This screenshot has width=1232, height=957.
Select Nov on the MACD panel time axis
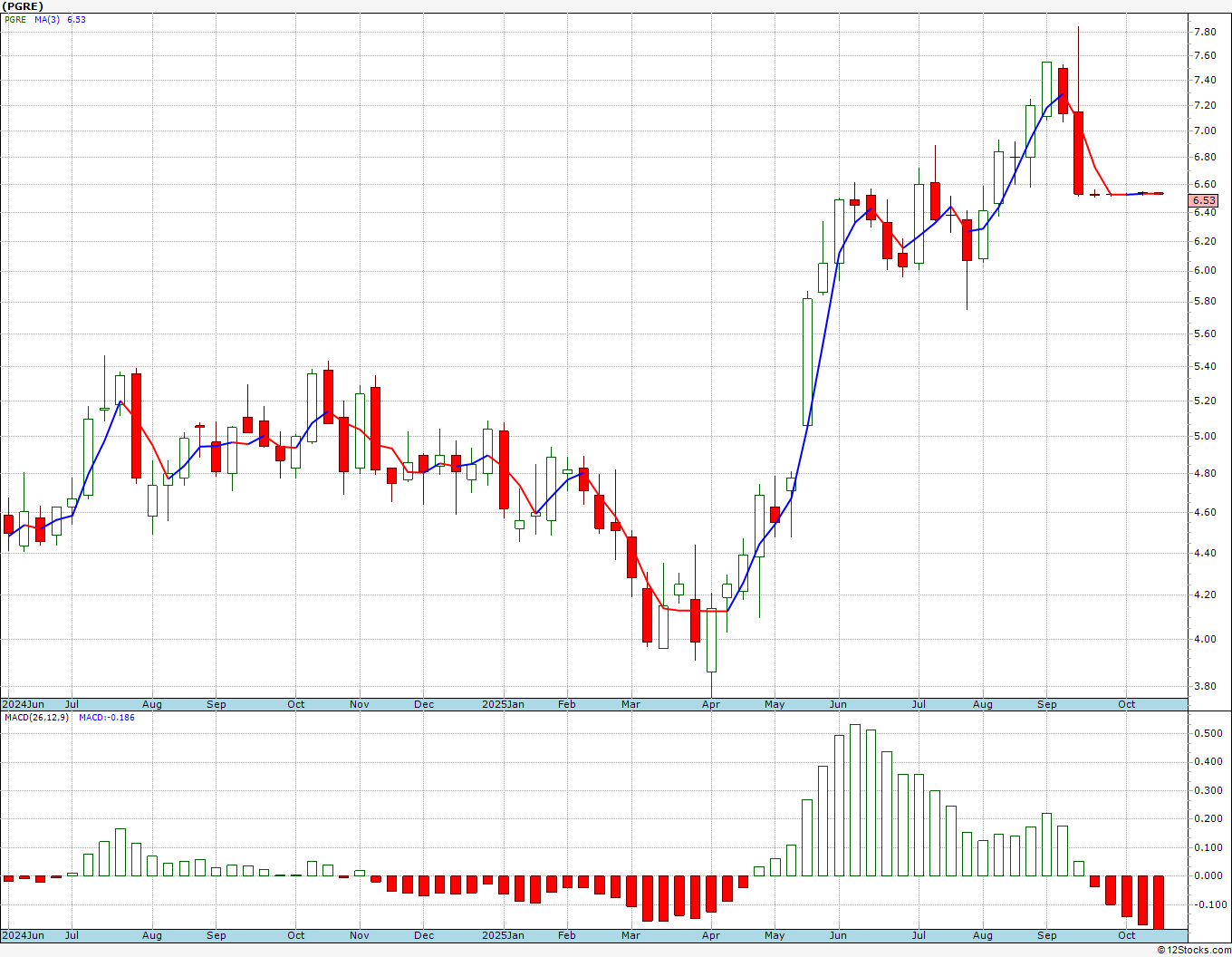point(360,935)
